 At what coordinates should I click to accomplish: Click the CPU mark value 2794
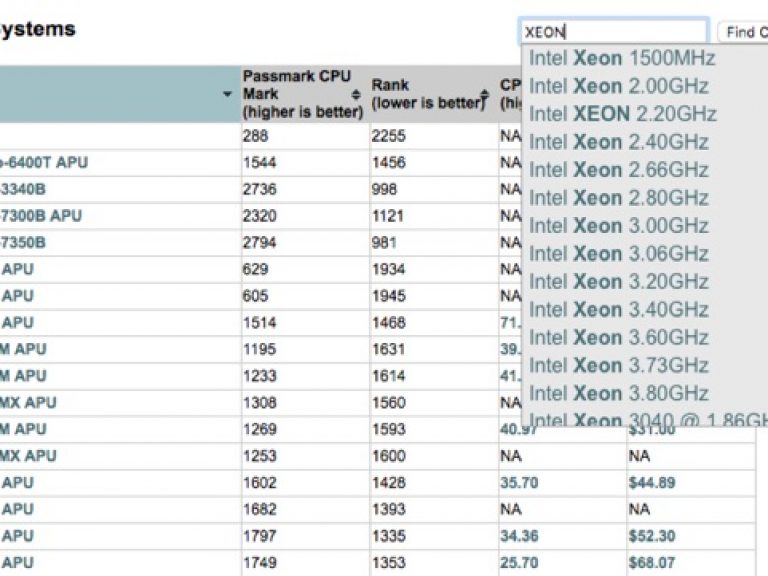(x=260, y=242)
